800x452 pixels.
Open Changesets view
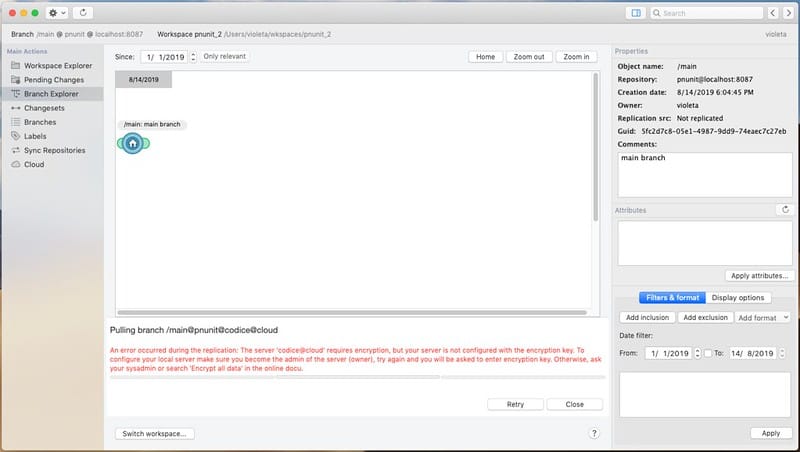point(52,108)
